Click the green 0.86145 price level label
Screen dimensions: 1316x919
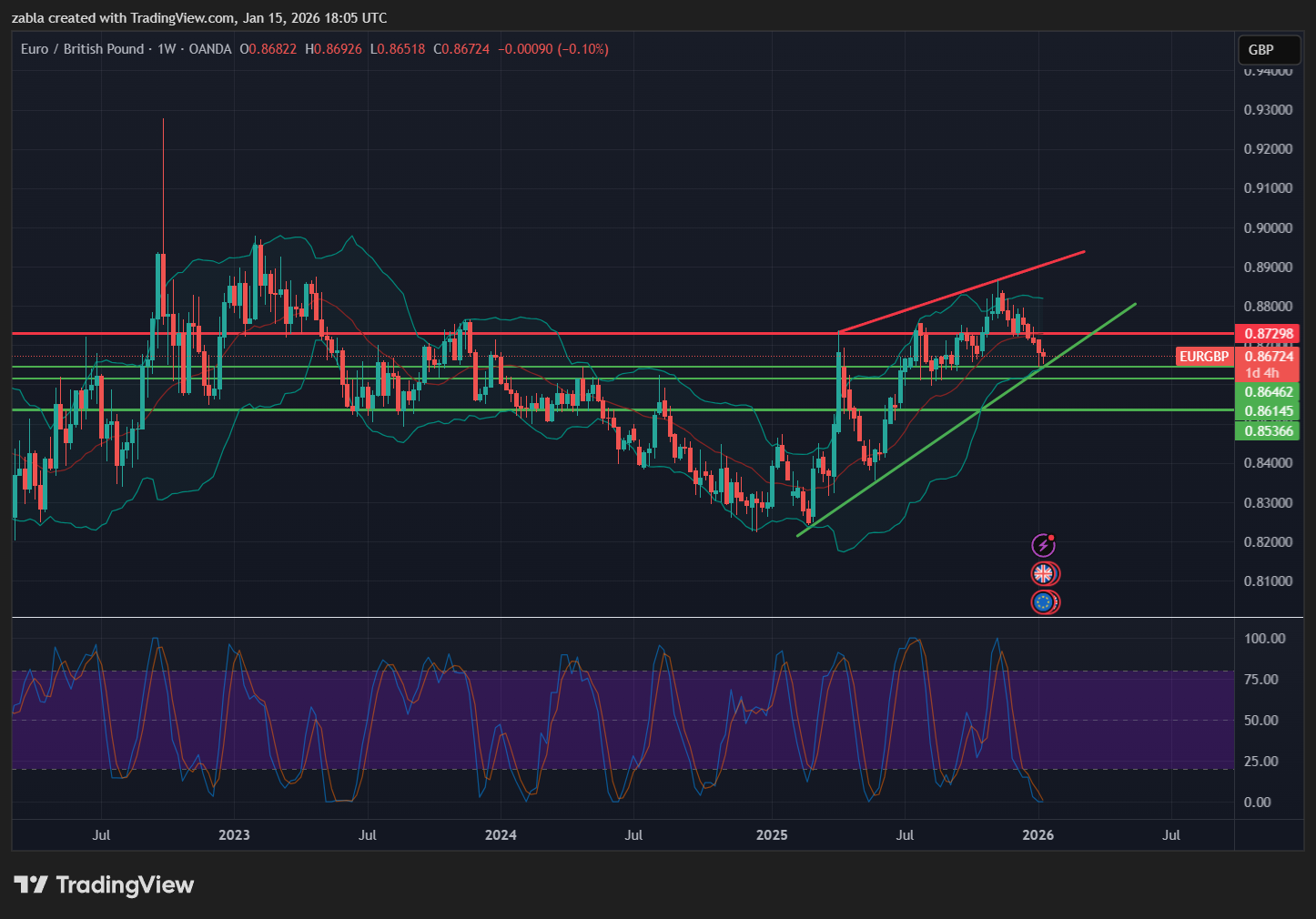[x=1267, y=411]
